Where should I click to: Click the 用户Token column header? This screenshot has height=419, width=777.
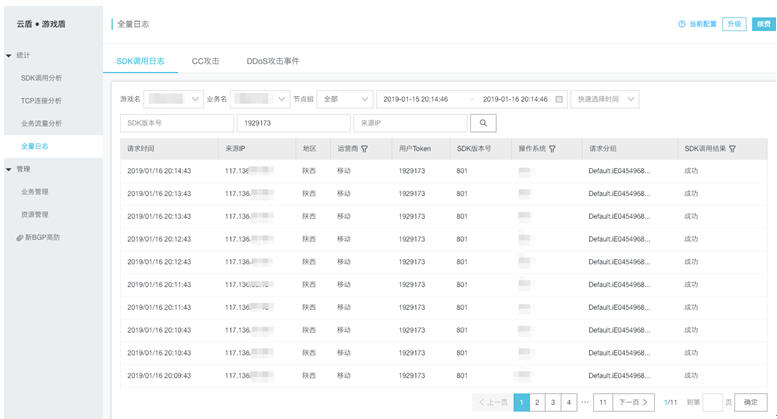tap(415, 149)
